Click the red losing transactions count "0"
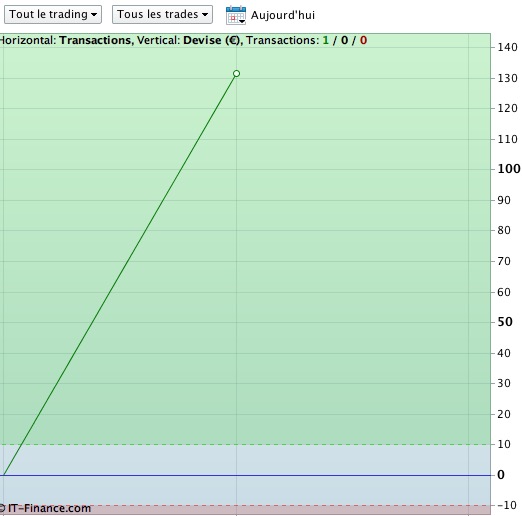The image size is (522, 516). 363,40
